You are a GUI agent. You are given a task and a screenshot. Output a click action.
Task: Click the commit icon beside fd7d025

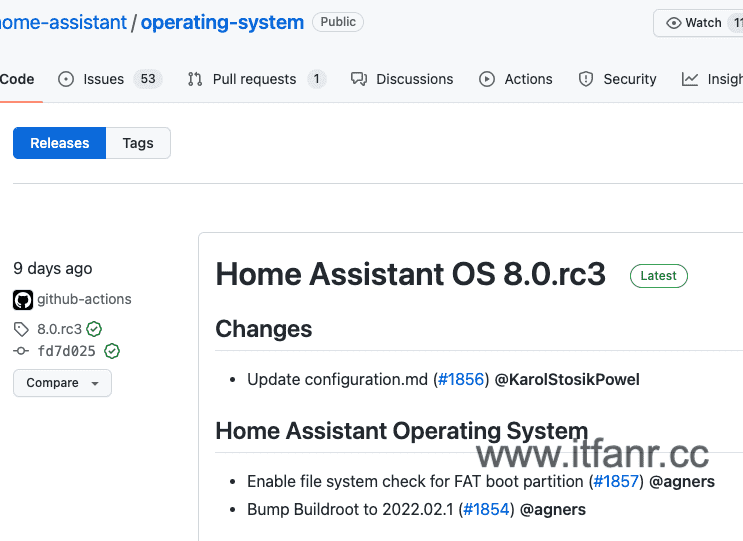(21, 351)
